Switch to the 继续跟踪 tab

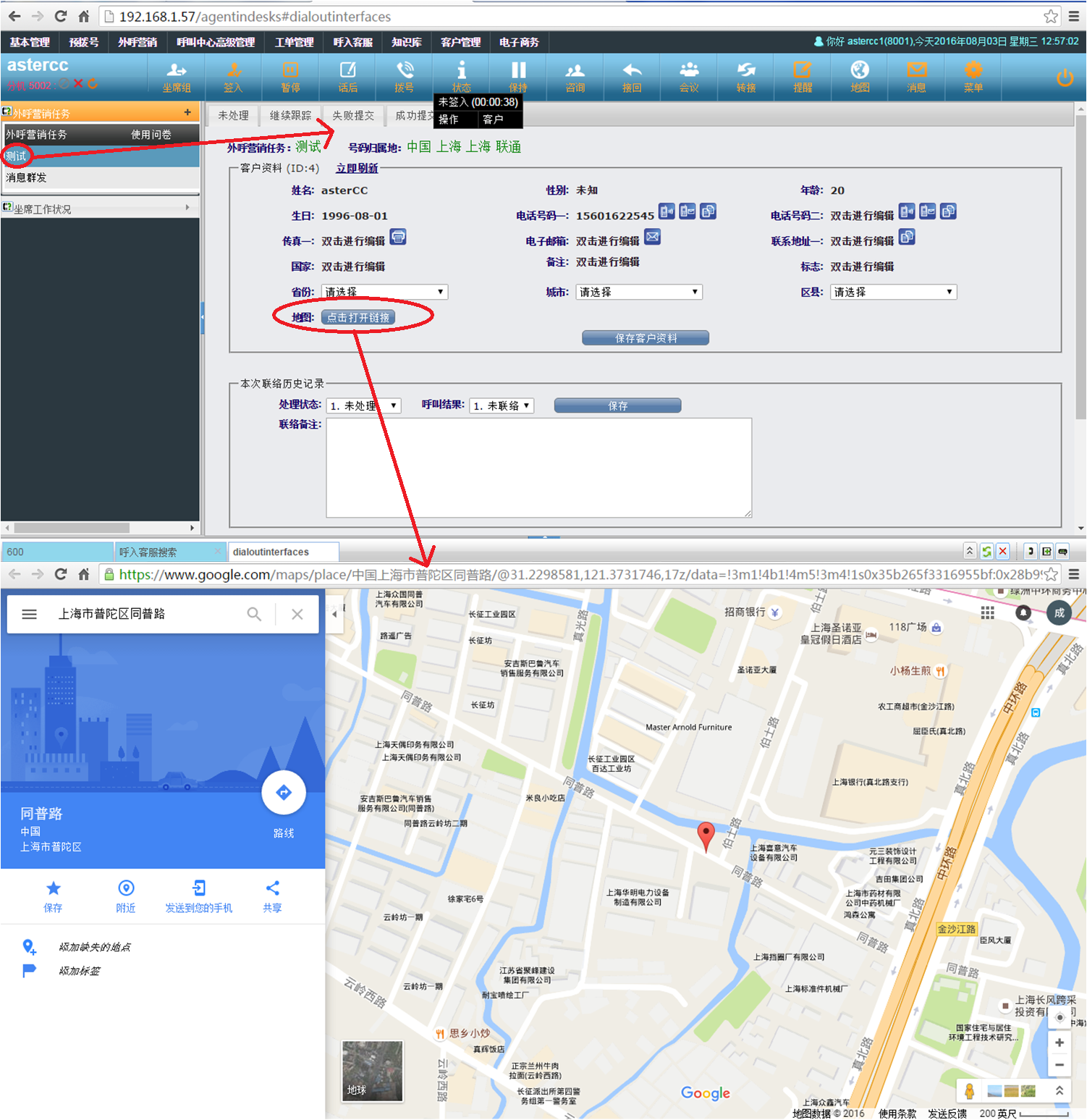[x=290, y=115]
